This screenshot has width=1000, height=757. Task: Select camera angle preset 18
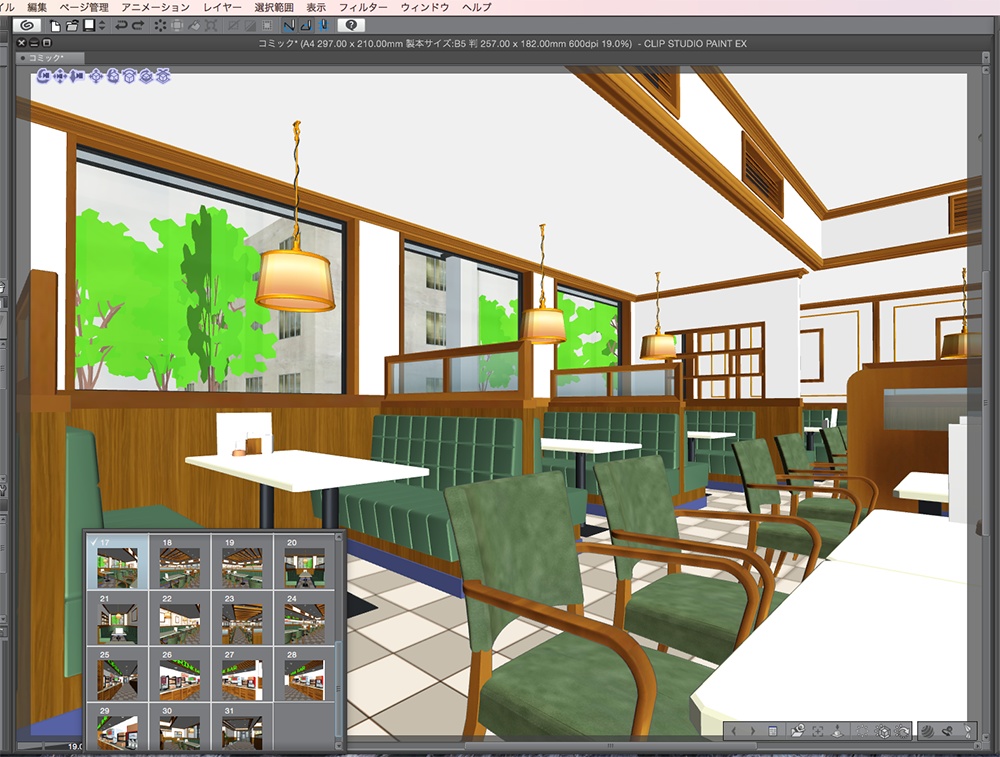[179, 562]
